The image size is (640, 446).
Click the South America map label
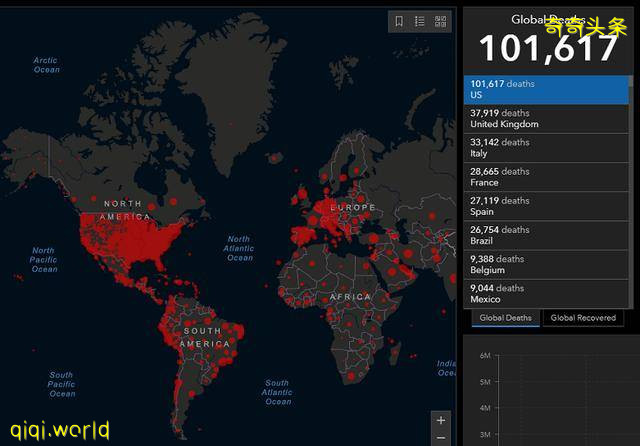[201, 337]
